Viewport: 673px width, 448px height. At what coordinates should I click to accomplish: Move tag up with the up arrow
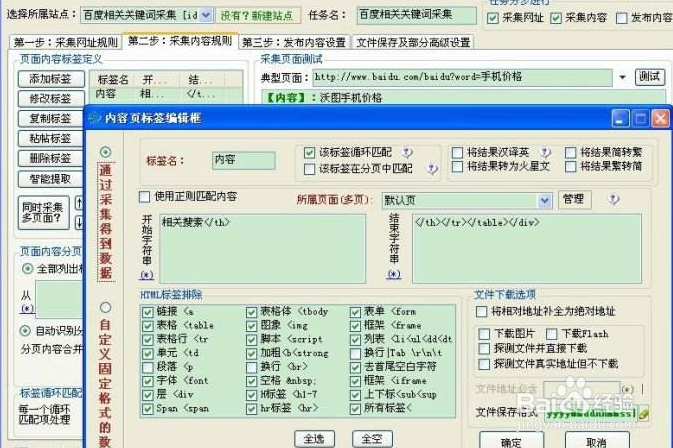(79, 203)
